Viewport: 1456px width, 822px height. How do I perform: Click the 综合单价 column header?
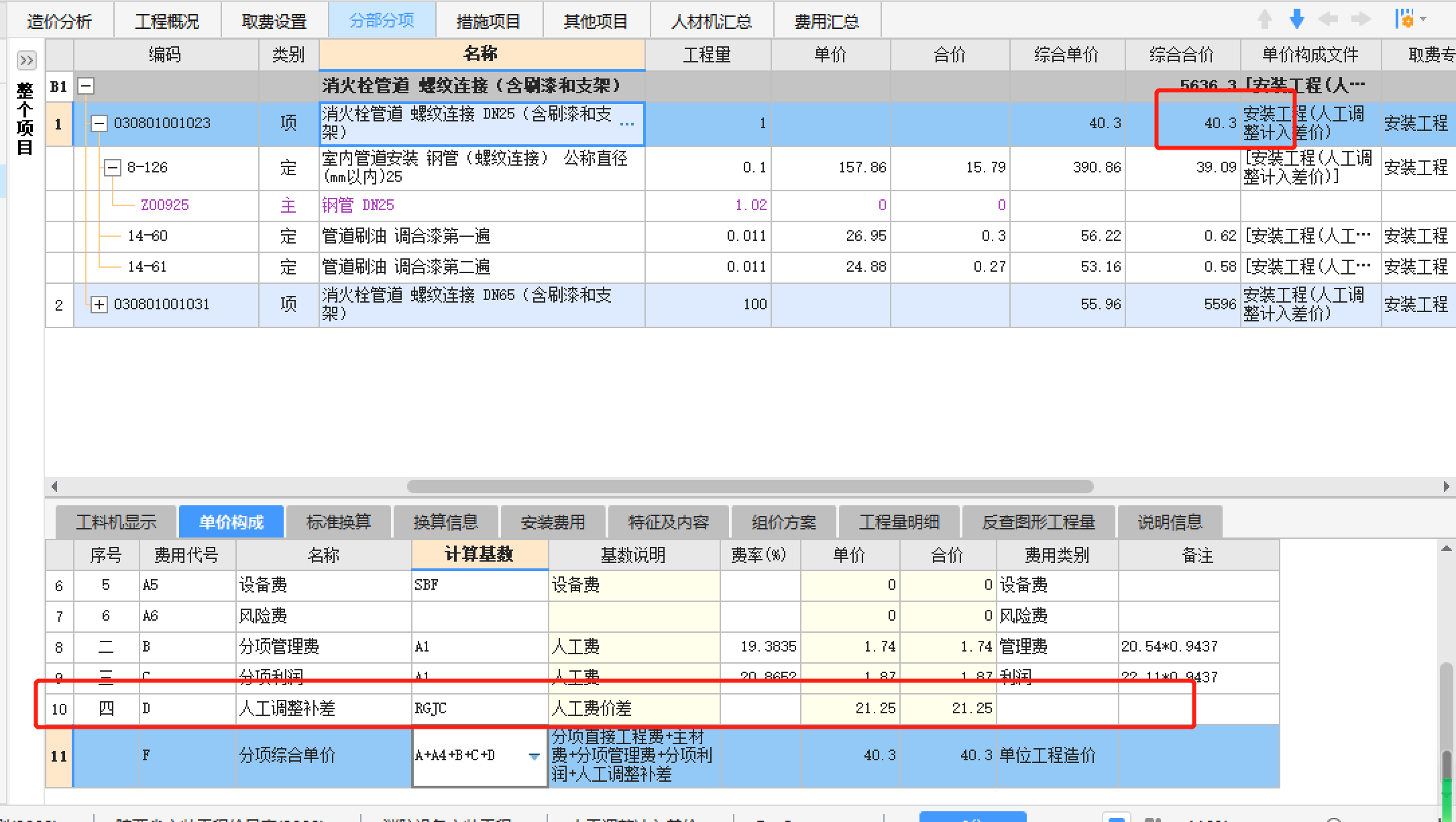tap(1067, 54)
